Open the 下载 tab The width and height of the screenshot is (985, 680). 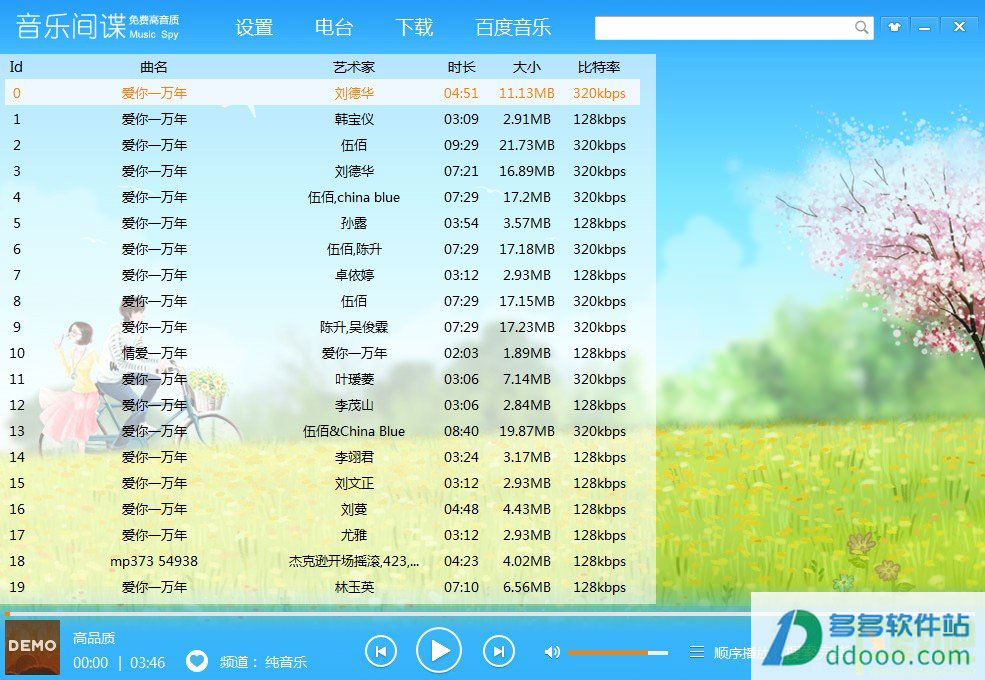tap(415, 28)
